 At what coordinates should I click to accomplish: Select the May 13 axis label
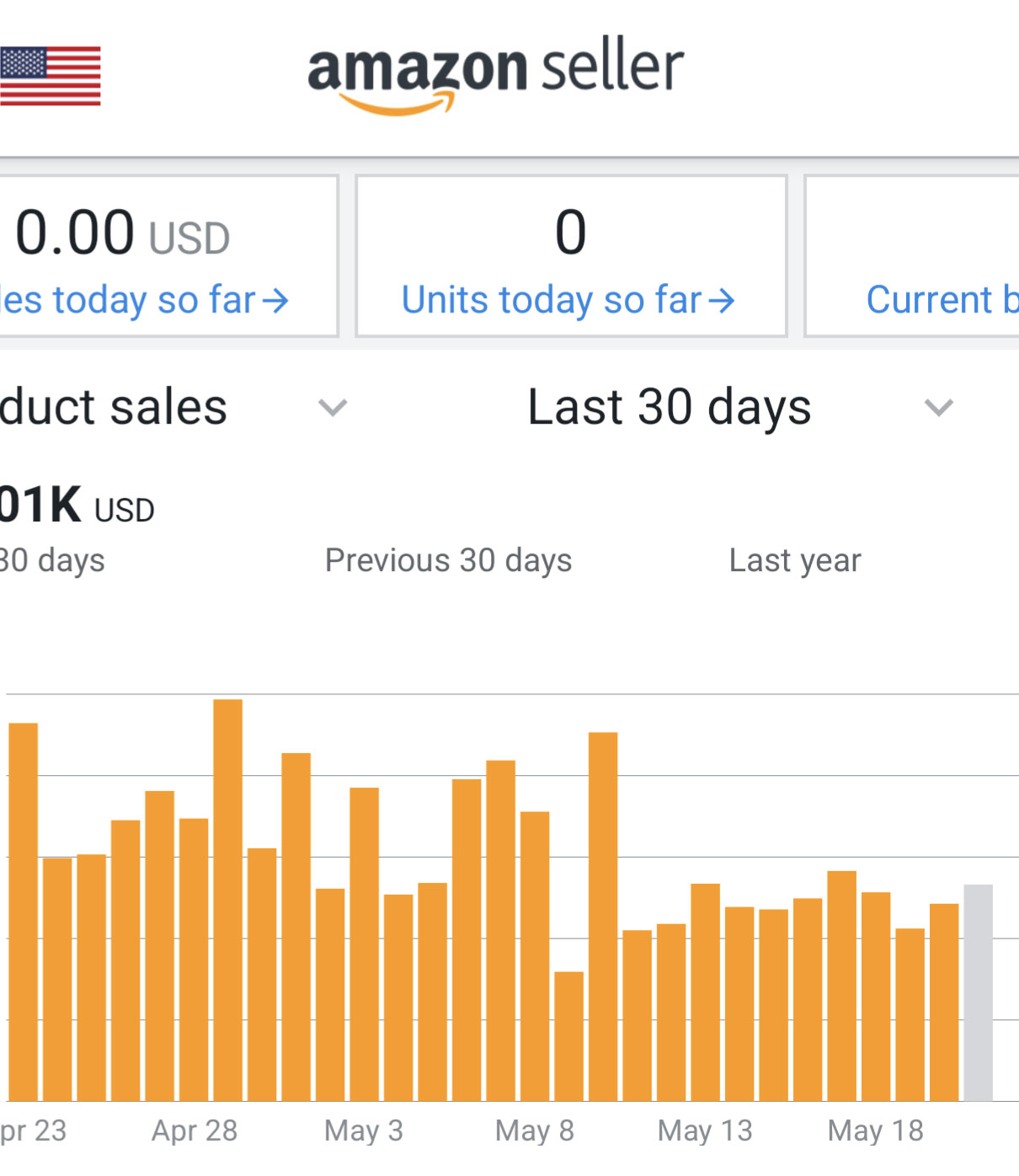tap(705, 1131)
